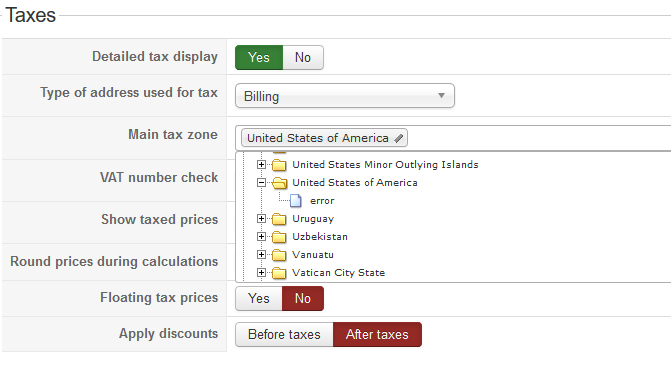The height and width of the screenshot is (384, 671).
Task: Click the pencil edit icon beside United States of America
Action: pos(398,138)
